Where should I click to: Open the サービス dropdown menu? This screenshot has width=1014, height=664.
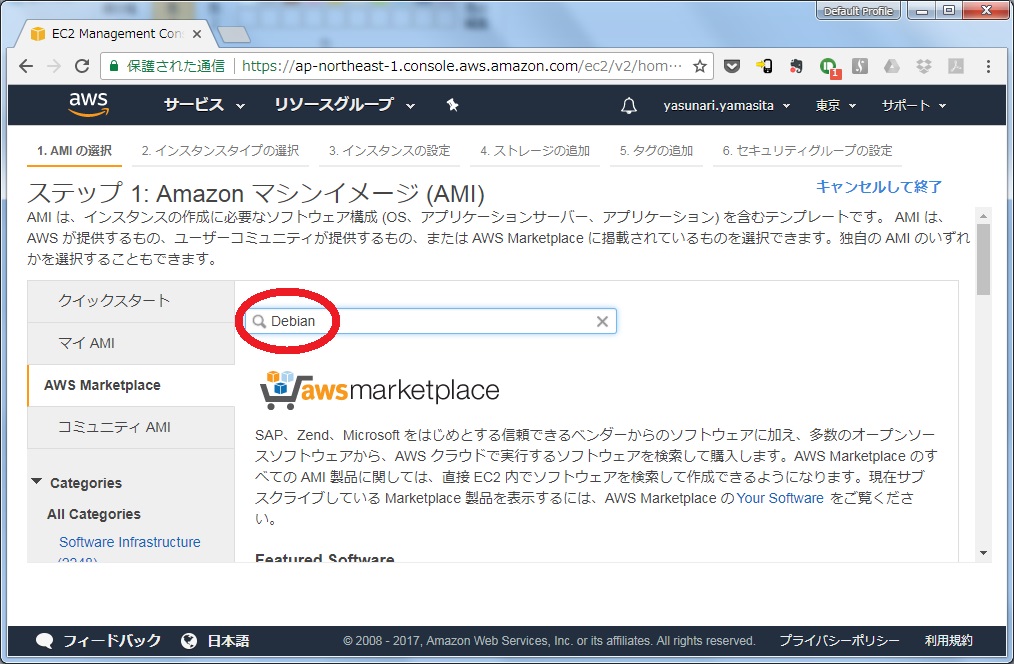point(204,105)
